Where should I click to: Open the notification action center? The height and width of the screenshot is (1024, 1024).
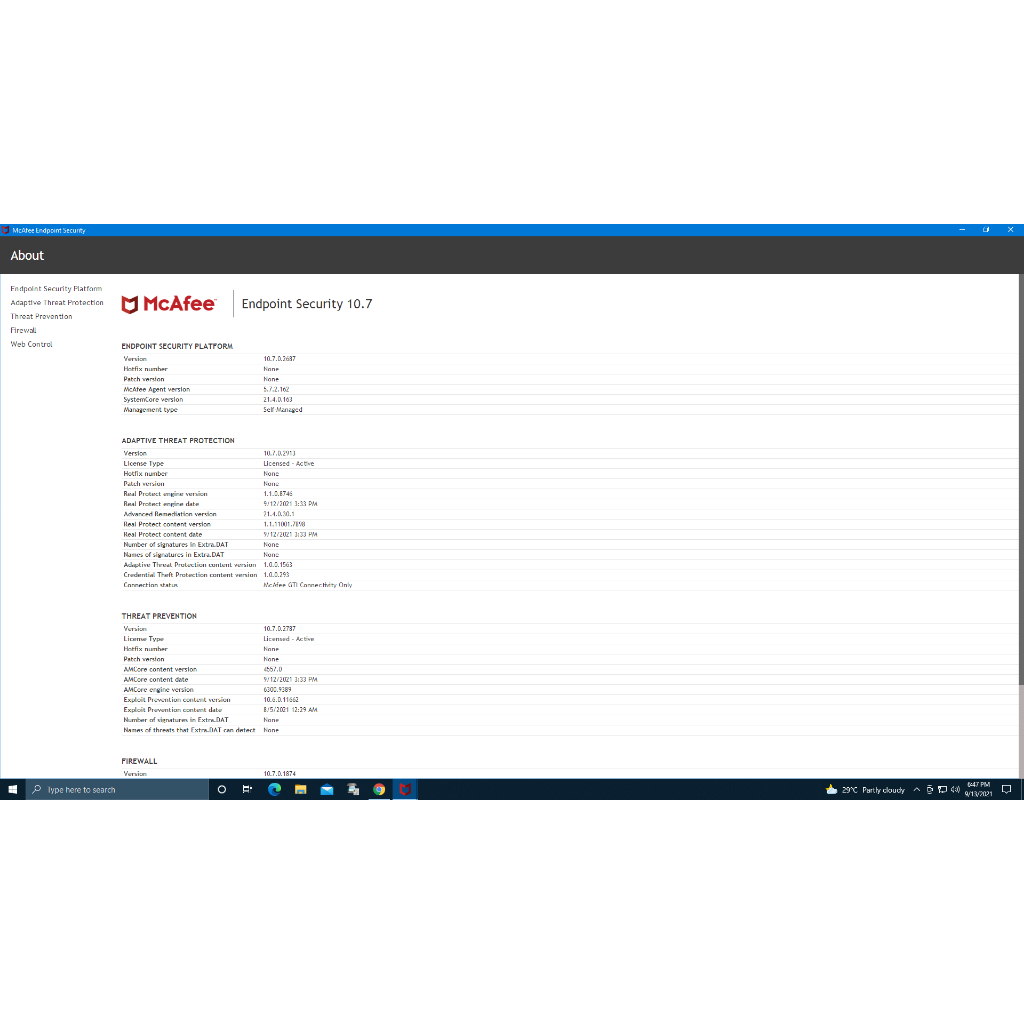(x=1007, y=789)
